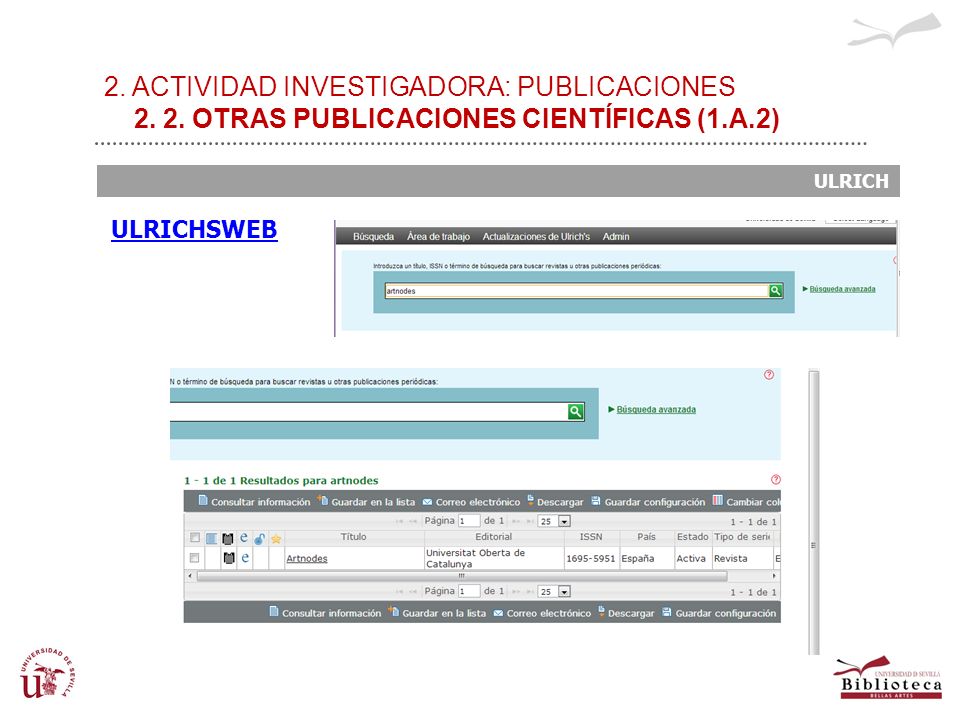Click the upper Página number input

tap(468, 521)
